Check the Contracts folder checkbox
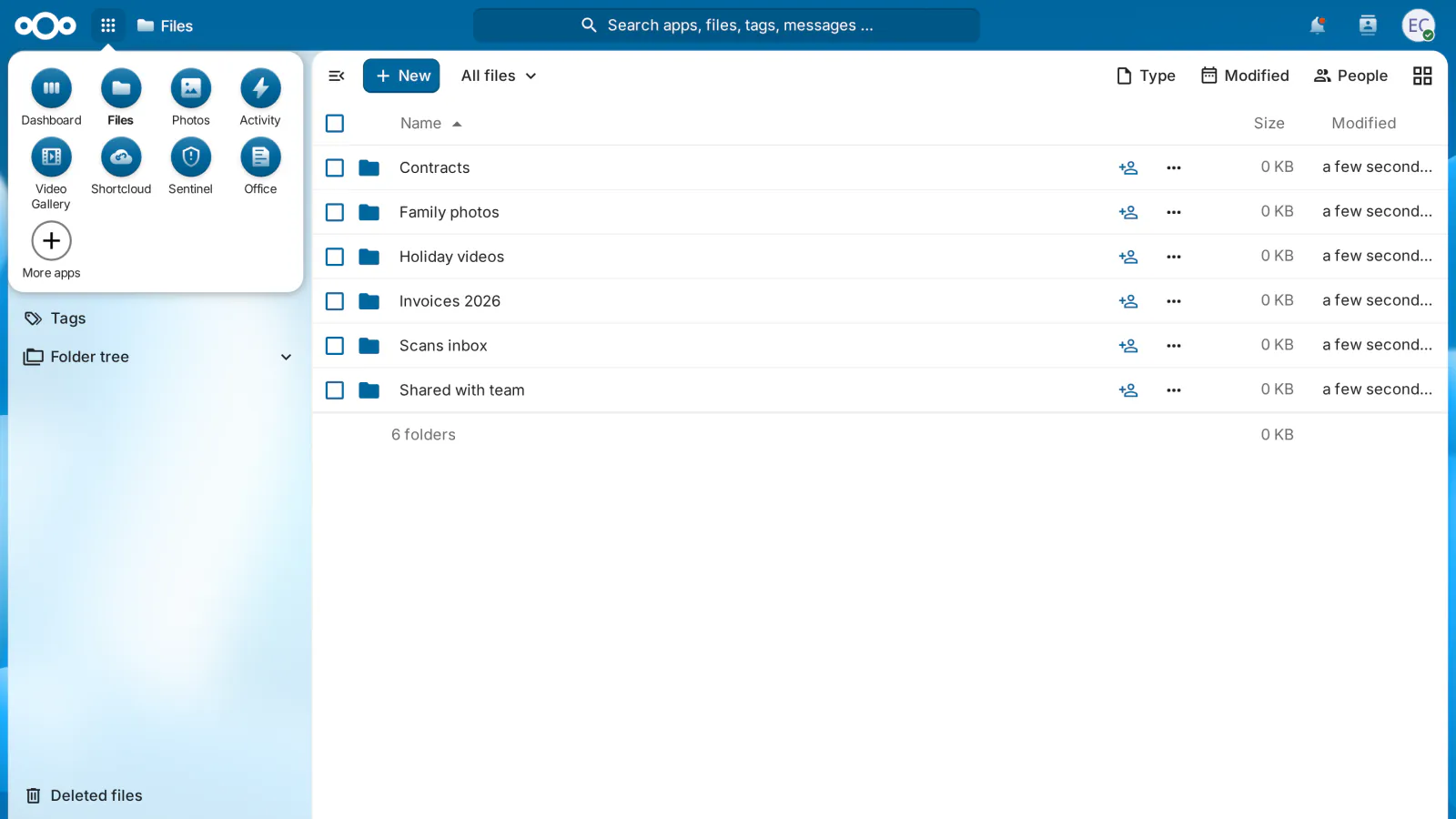Screen dimensions: 1456x819 (335, 167)
